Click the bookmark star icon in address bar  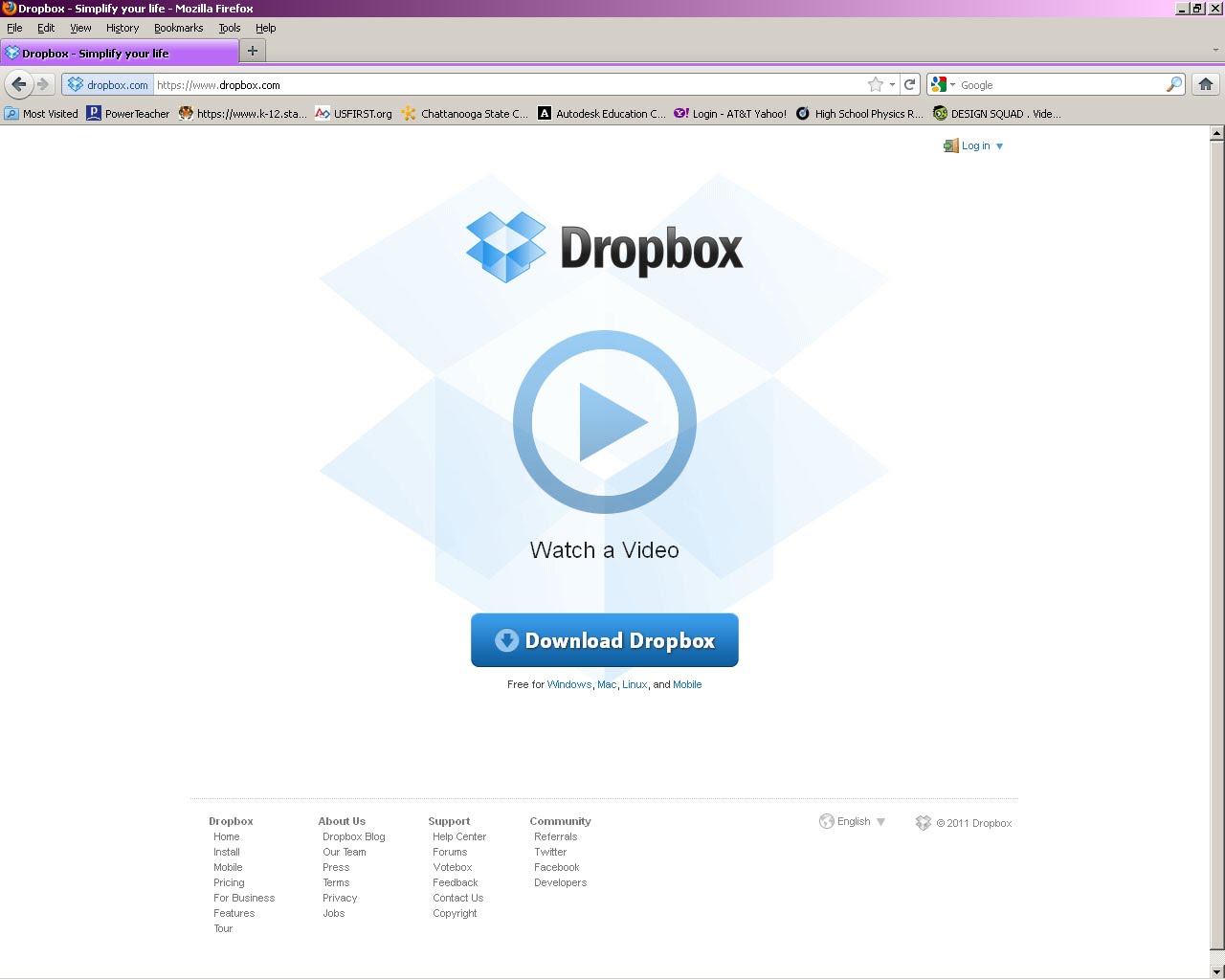click(875, 84)
